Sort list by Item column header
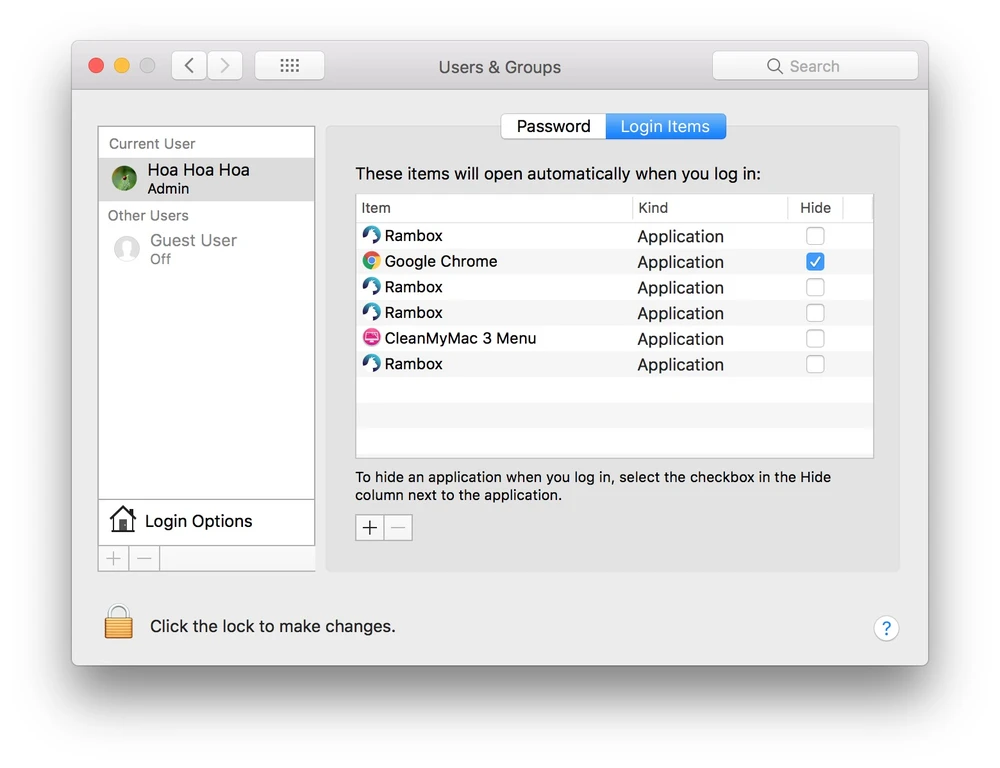 [x=494, y=208]
